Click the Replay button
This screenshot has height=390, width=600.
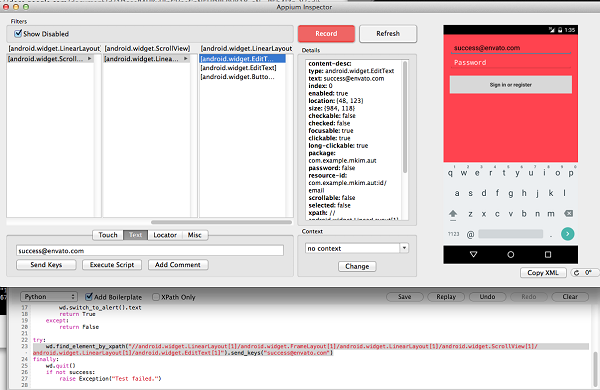446,297
